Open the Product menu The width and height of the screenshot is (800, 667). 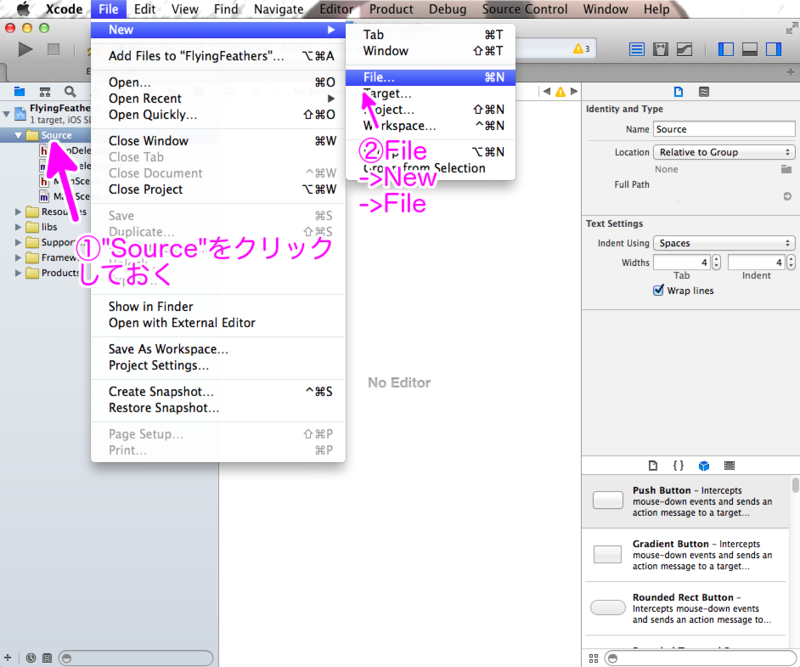pos(391,9)
